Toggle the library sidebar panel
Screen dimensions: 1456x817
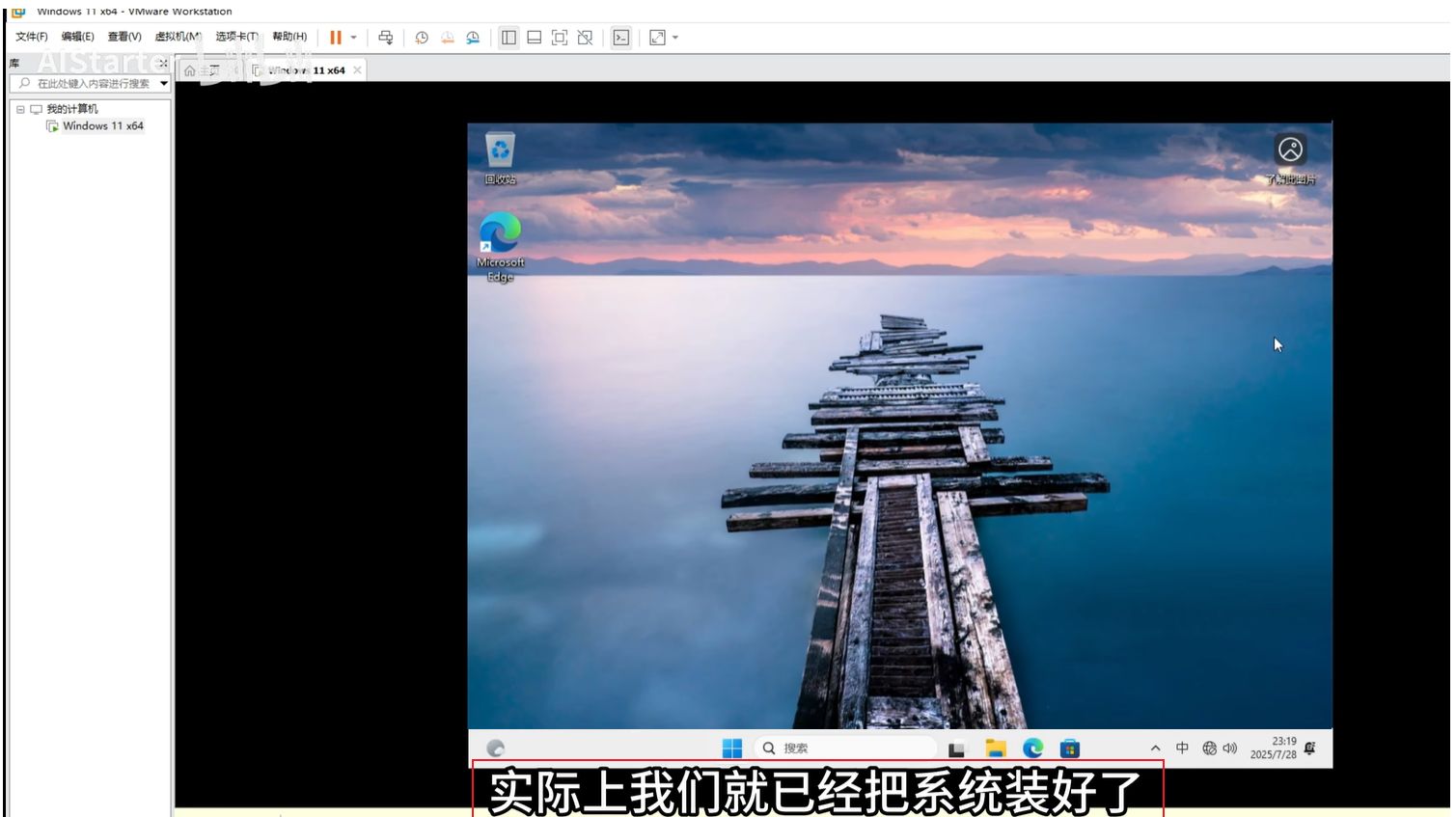(x=508, y=38)
